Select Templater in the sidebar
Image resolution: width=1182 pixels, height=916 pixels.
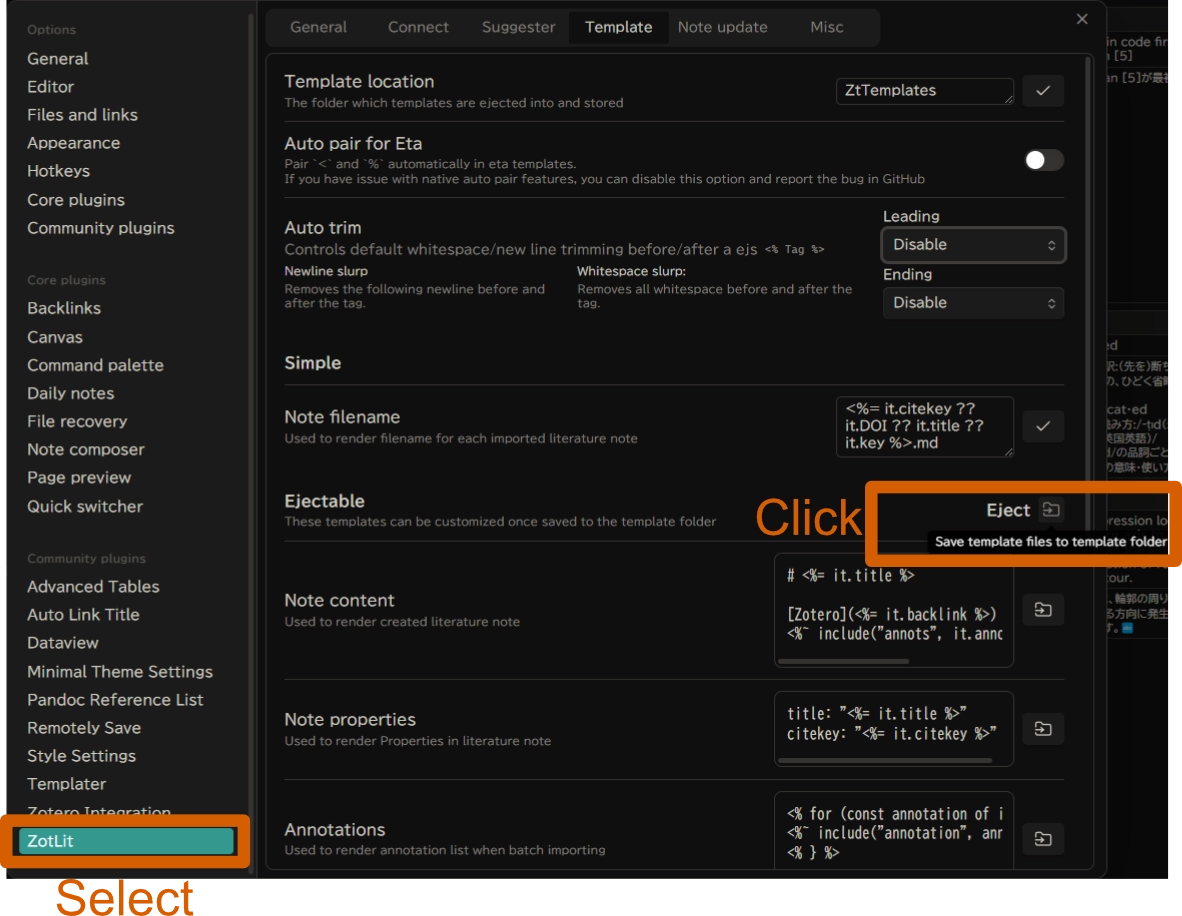(67, 784)
